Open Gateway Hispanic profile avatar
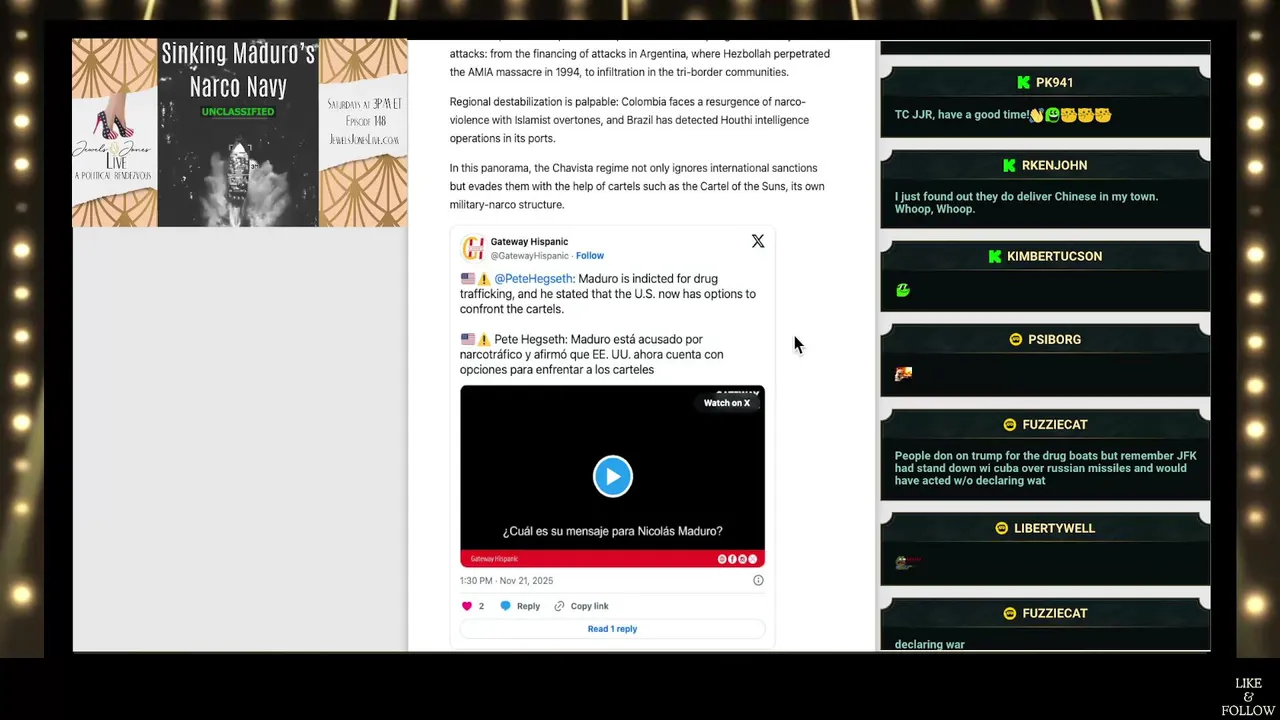This screenshot has height=720, width=1280. click(473, 248)
